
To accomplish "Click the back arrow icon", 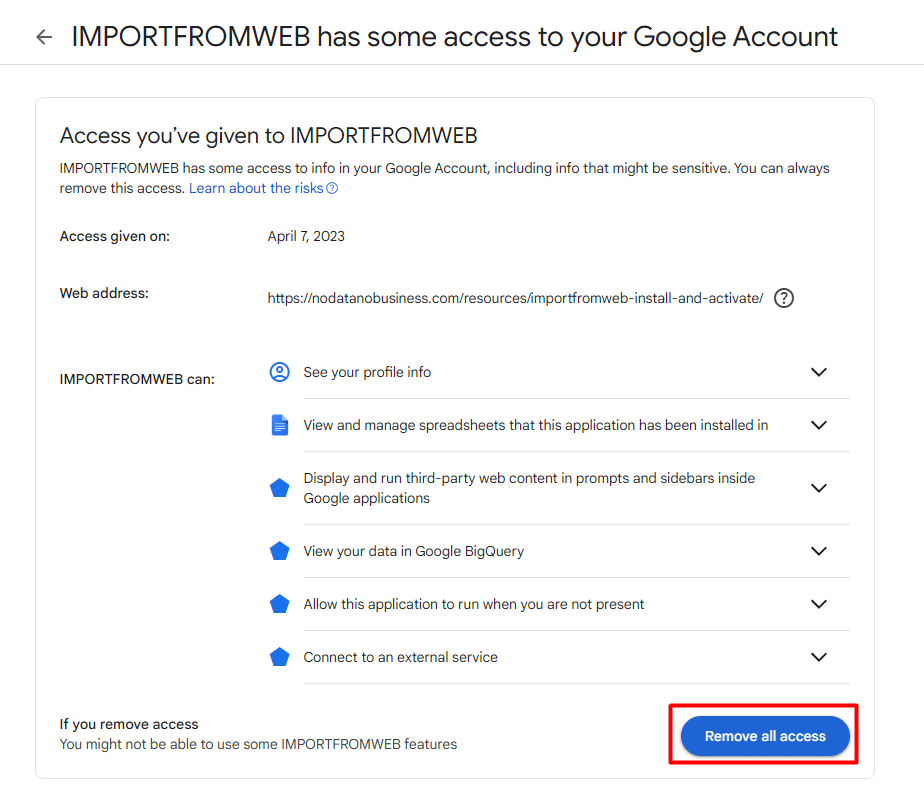I will tap(43, 38).
